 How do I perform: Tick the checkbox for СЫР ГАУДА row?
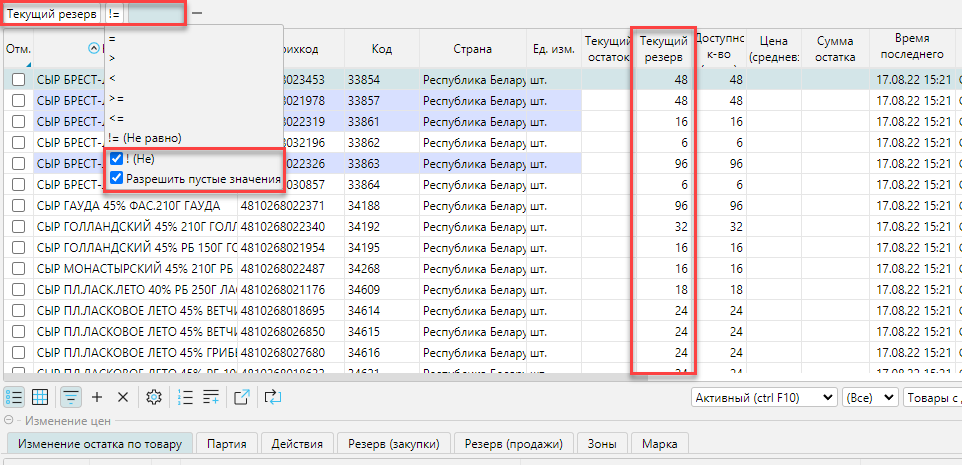(18, 205)
